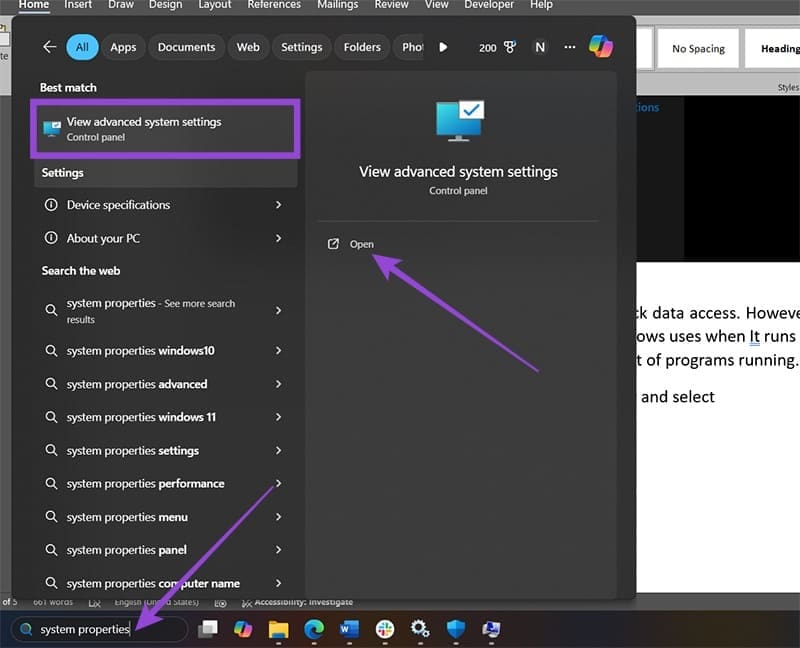Click the back arrow in search panel
This screenshot has width=800, height=648.
click(x=50, y=47)
